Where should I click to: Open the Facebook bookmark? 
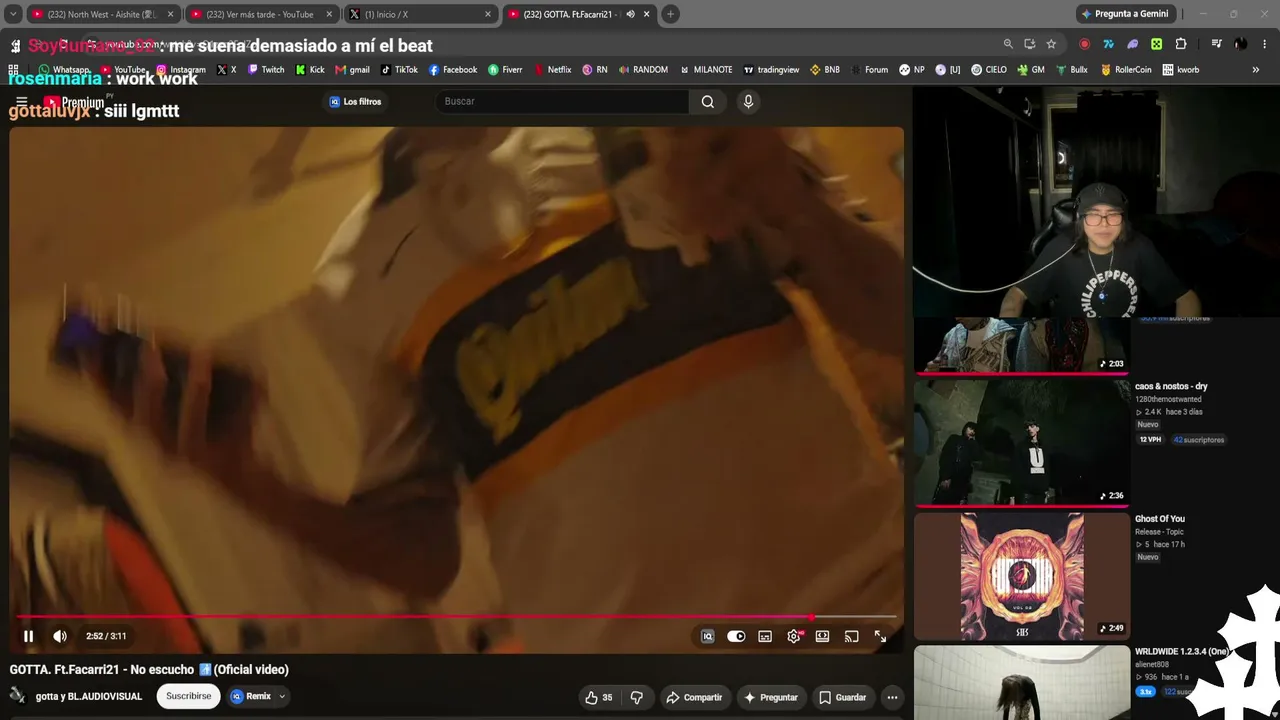click(453, 70)
